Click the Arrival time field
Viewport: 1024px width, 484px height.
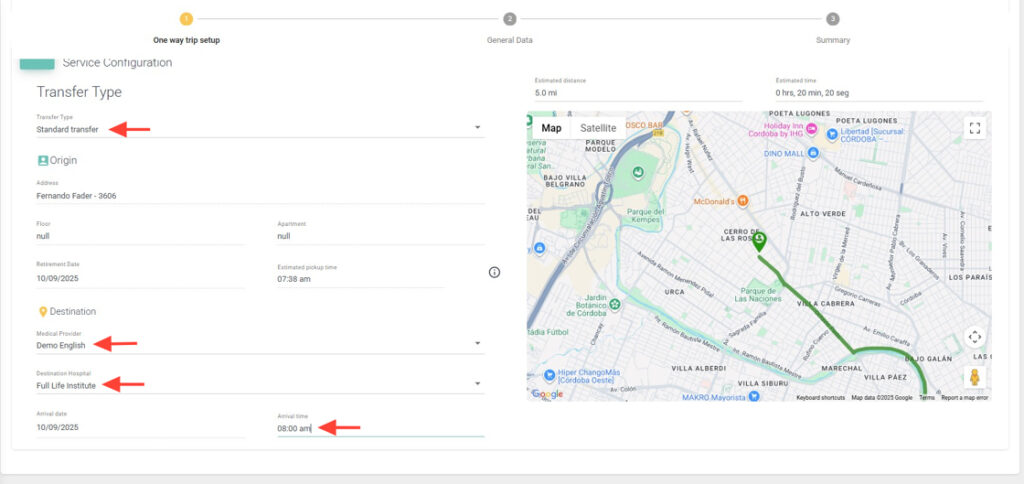pyautogui.click(x=380, y=428)
